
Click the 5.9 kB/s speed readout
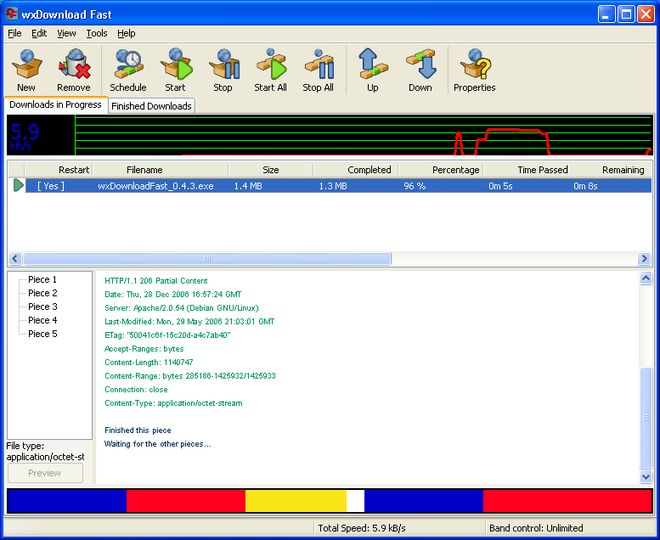click(x=25, y=136)
